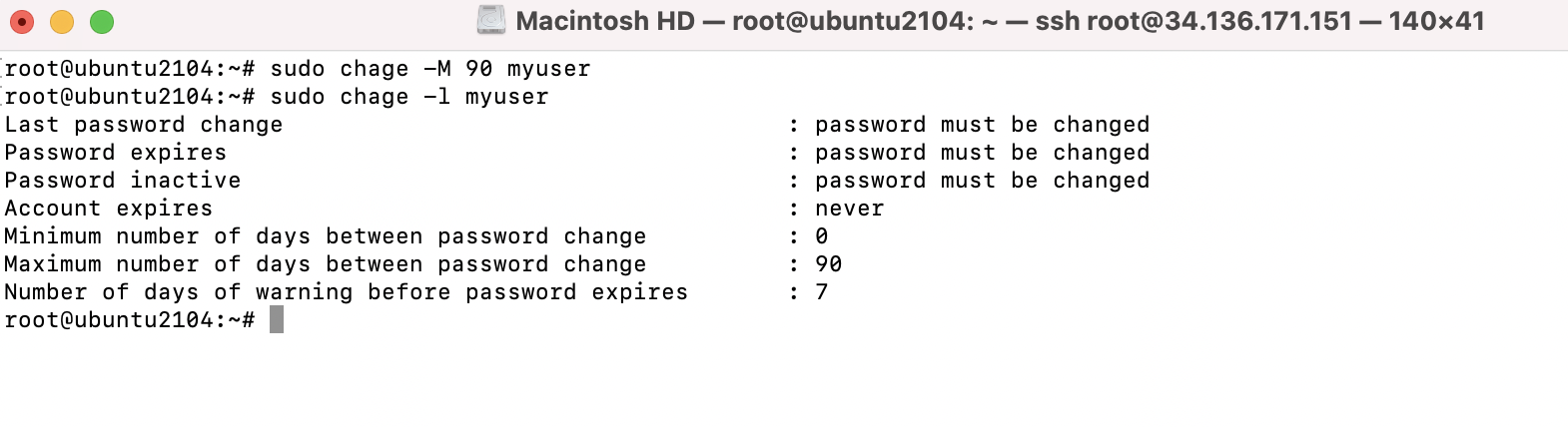Click the green fullscreen window button
Image resolution: width=1568 pixels, height=427 pixels.
[x=102, y=21]
